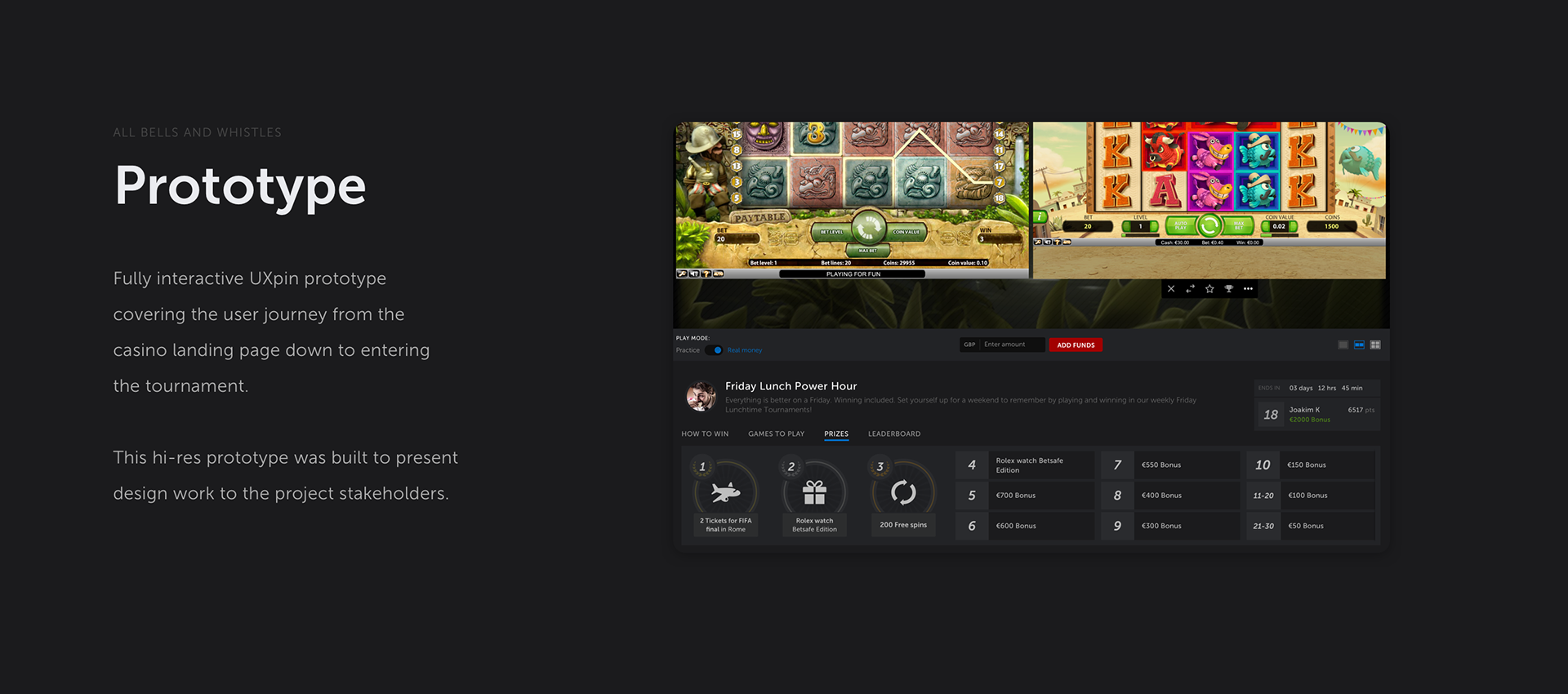Spin the right fiesta slot game
This screenshot has width=1568, height=694.
(1209, 225)
